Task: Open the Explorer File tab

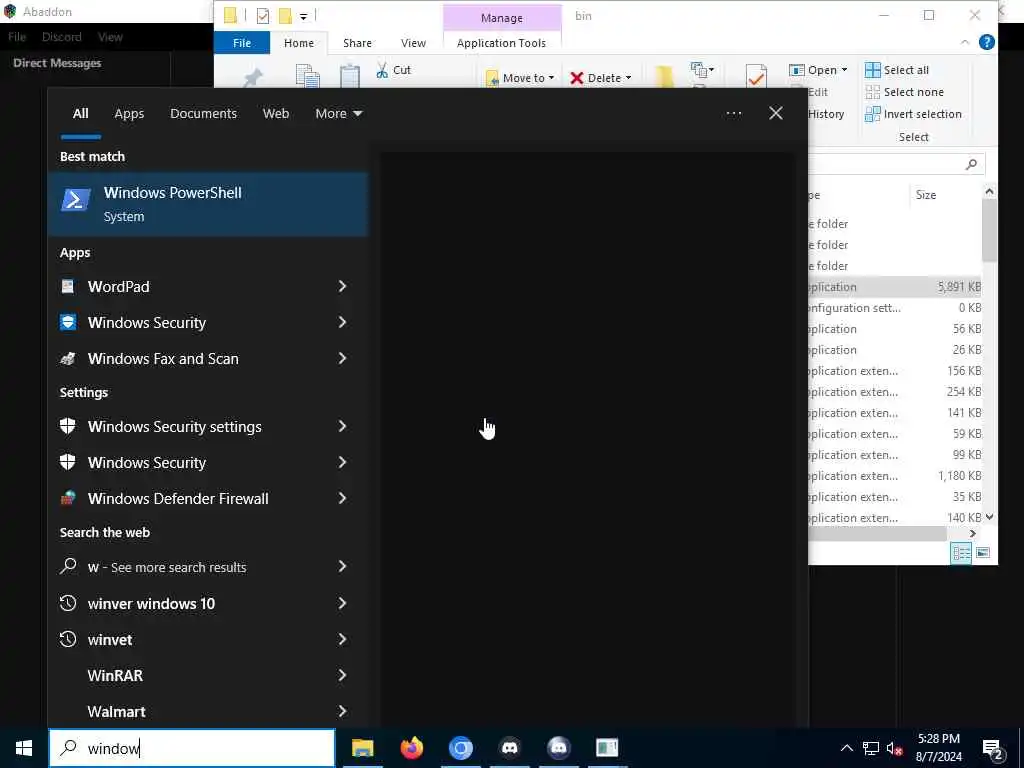Action: [242, 42]
